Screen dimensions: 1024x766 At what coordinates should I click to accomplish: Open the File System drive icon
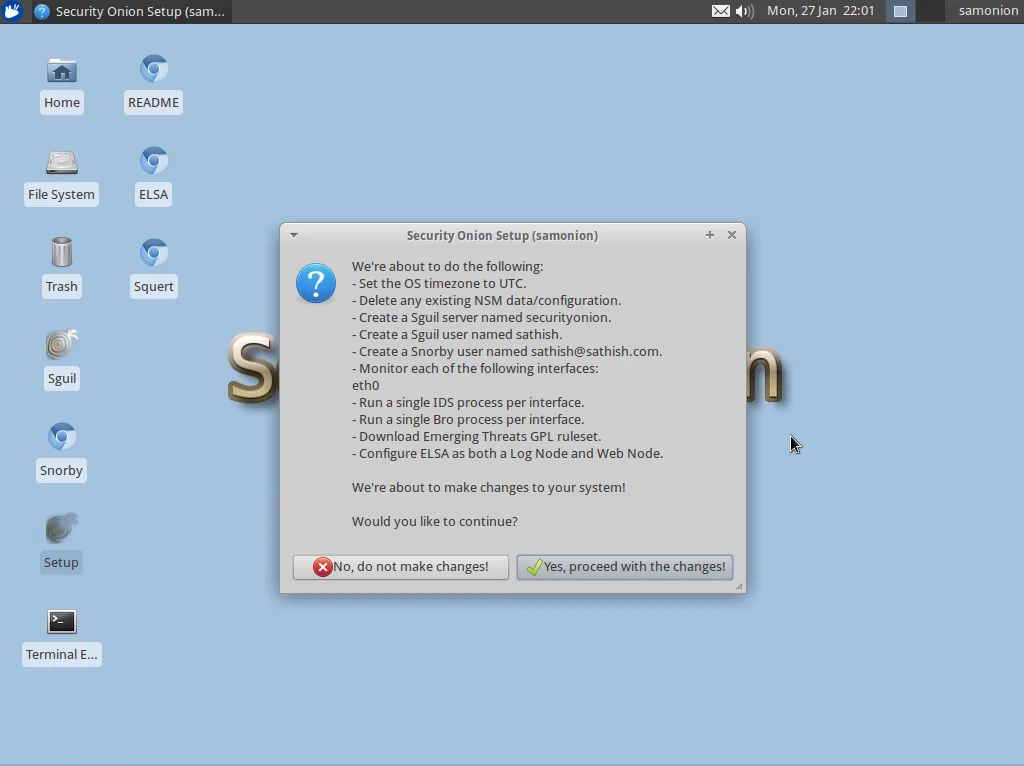(x=61, y=177)
